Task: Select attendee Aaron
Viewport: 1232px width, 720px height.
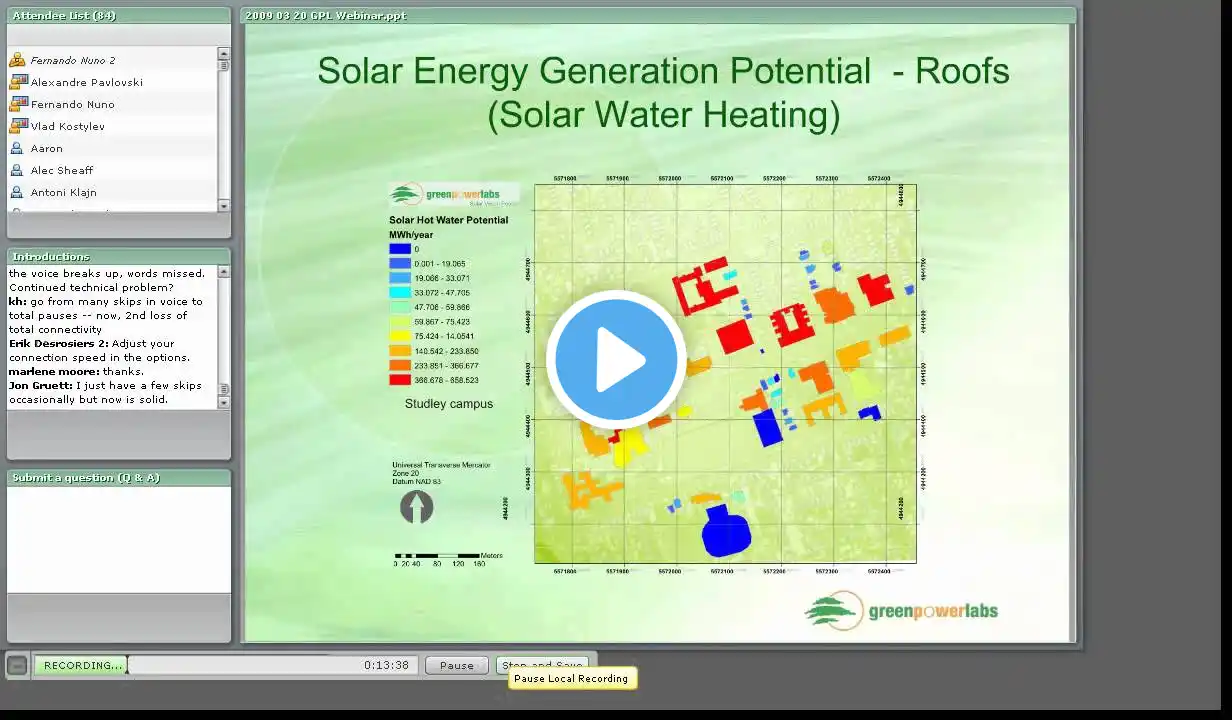Action: coord(46,148)
